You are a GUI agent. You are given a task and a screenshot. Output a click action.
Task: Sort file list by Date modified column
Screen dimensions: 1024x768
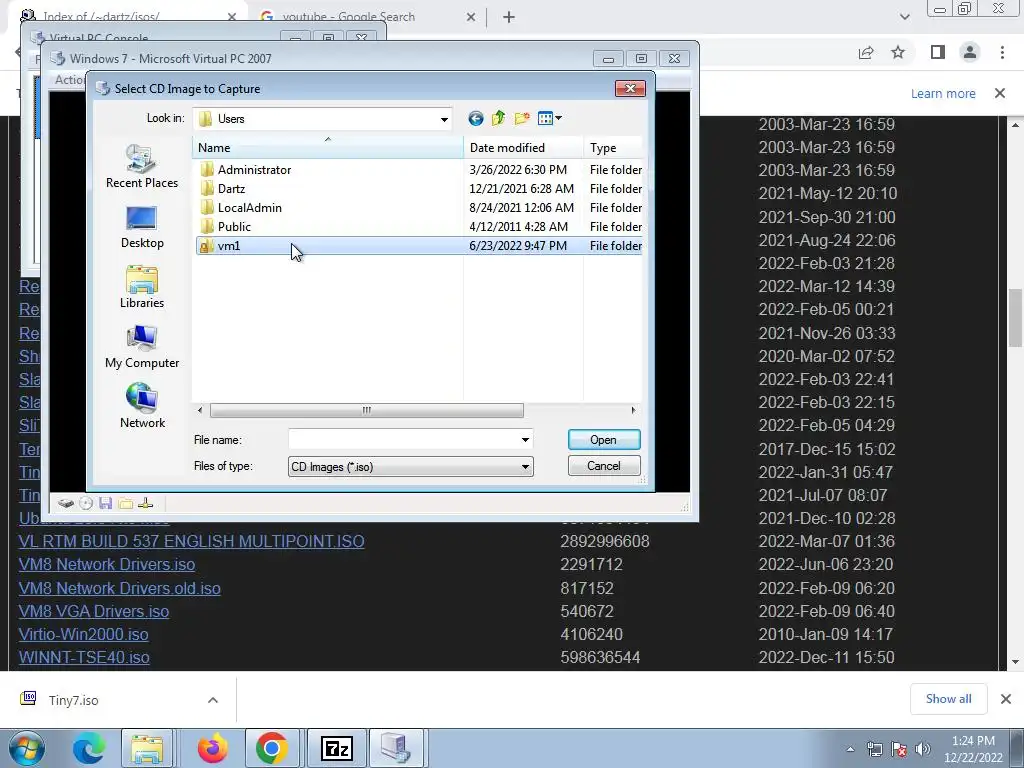point(523,148)
